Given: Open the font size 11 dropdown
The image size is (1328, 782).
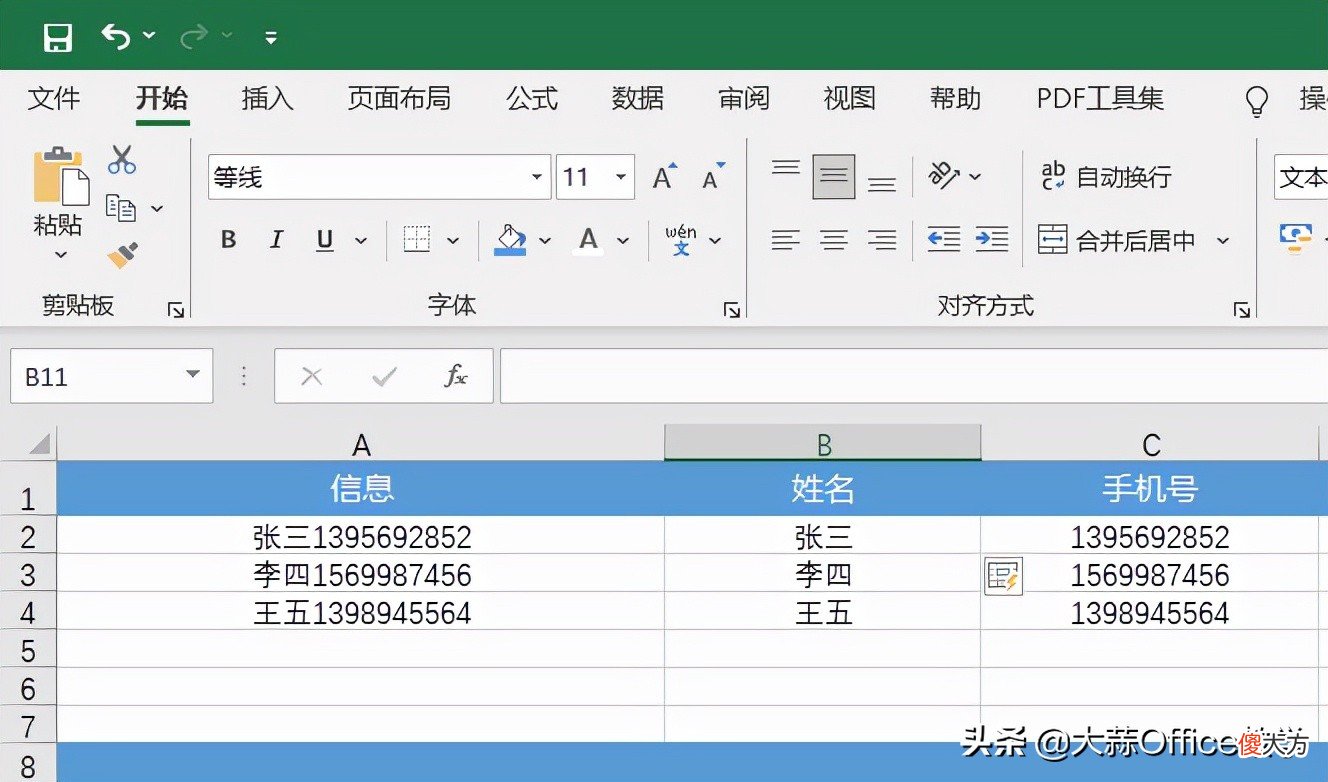Looking at the screenshot, I should click(x=621, y=178).
